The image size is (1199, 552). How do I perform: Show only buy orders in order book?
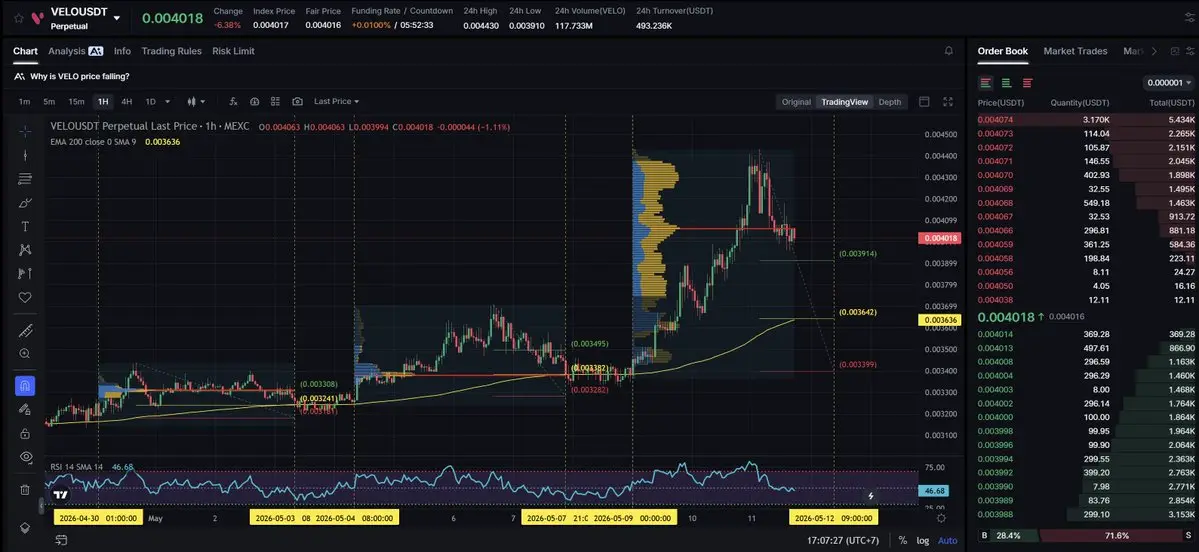click(1006, 83)
